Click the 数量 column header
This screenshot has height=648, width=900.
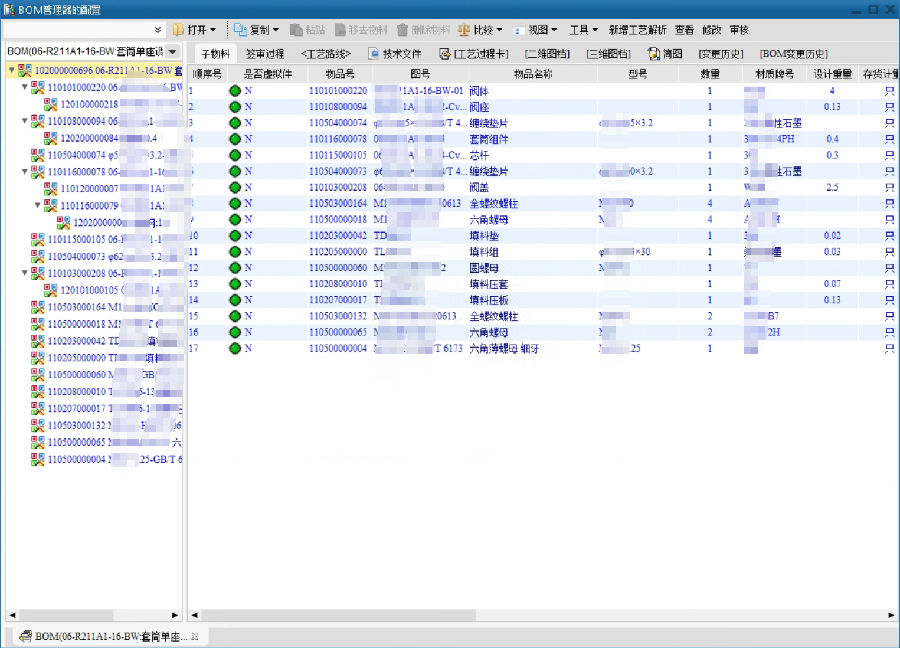[x=709, y=74]
